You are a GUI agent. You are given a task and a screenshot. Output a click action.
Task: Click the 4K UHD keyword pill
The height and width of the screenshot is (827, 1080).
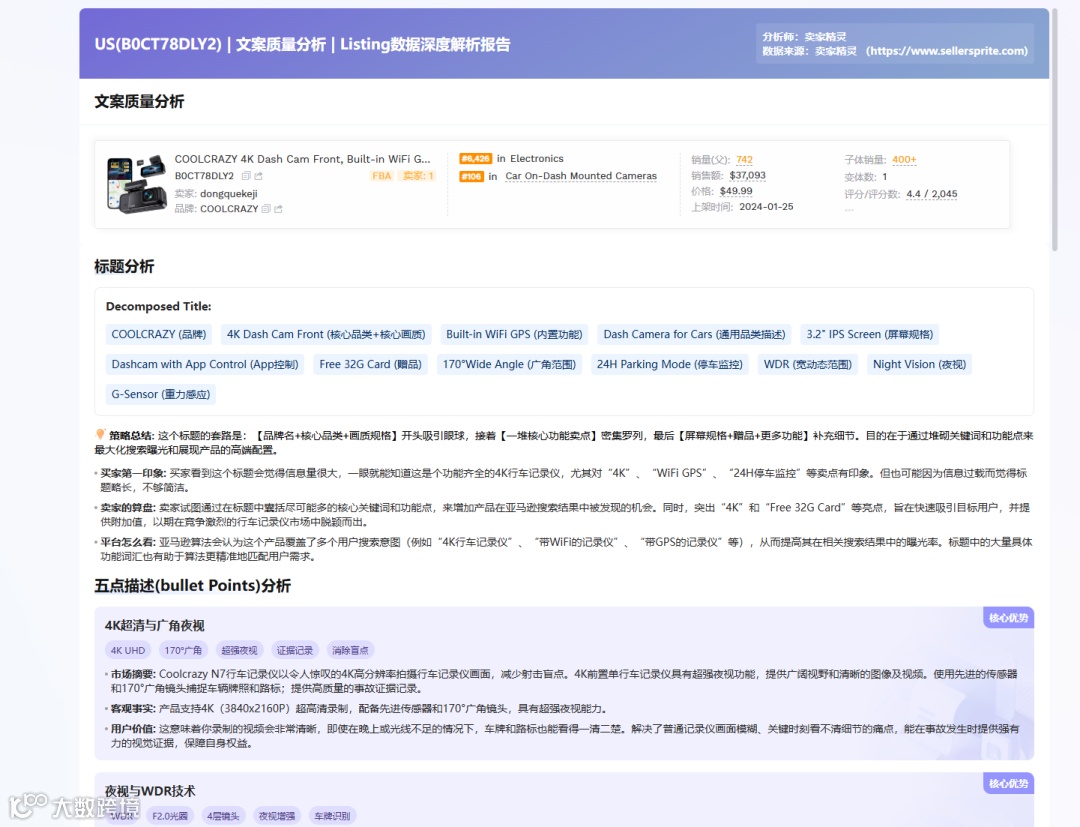click(127, 650)
